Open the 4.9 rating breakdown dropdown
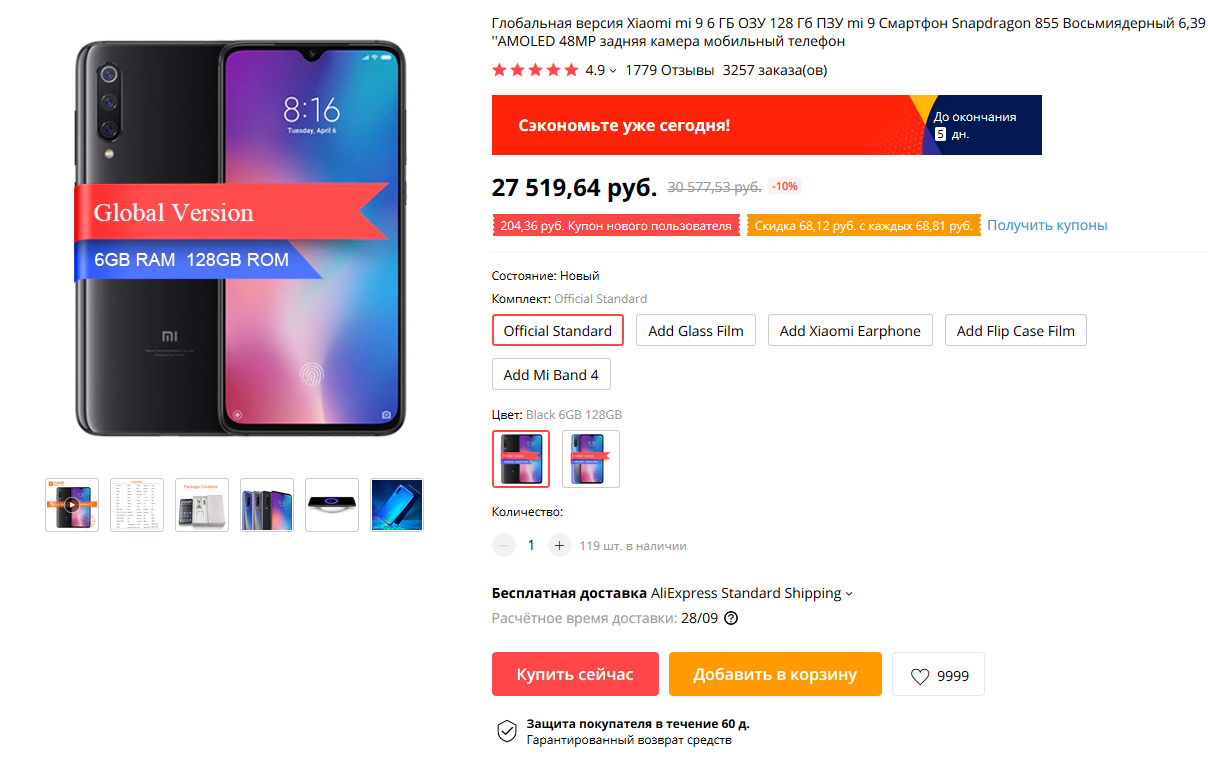This screenshot has width=1208, height=776. (613, 71)
